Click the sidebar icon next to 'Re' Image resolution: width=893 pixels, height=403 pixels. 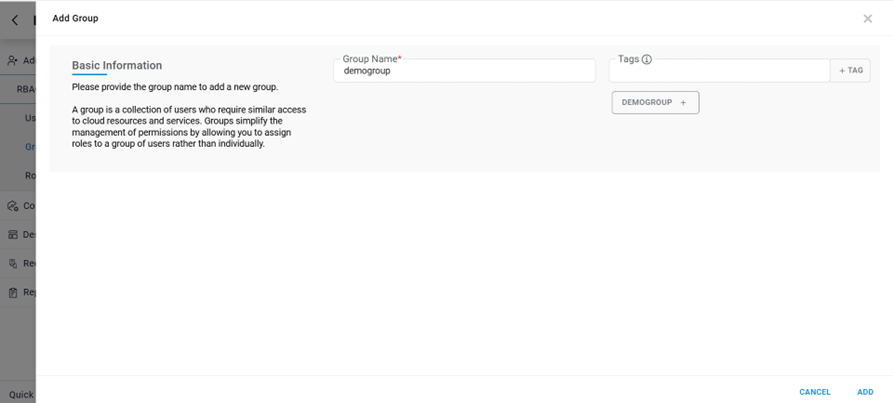13,264
